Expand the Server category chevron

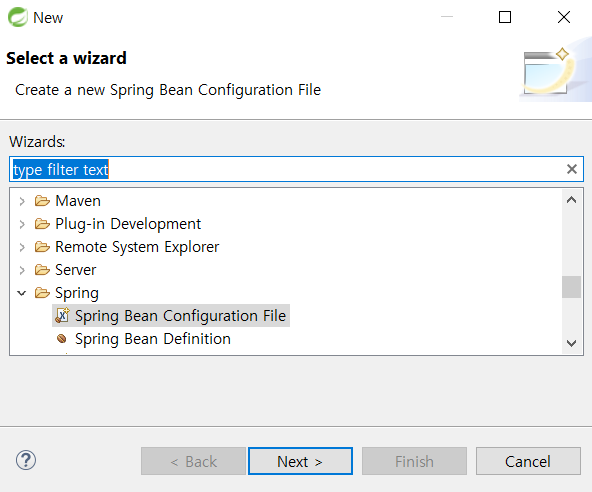[22, 270]
